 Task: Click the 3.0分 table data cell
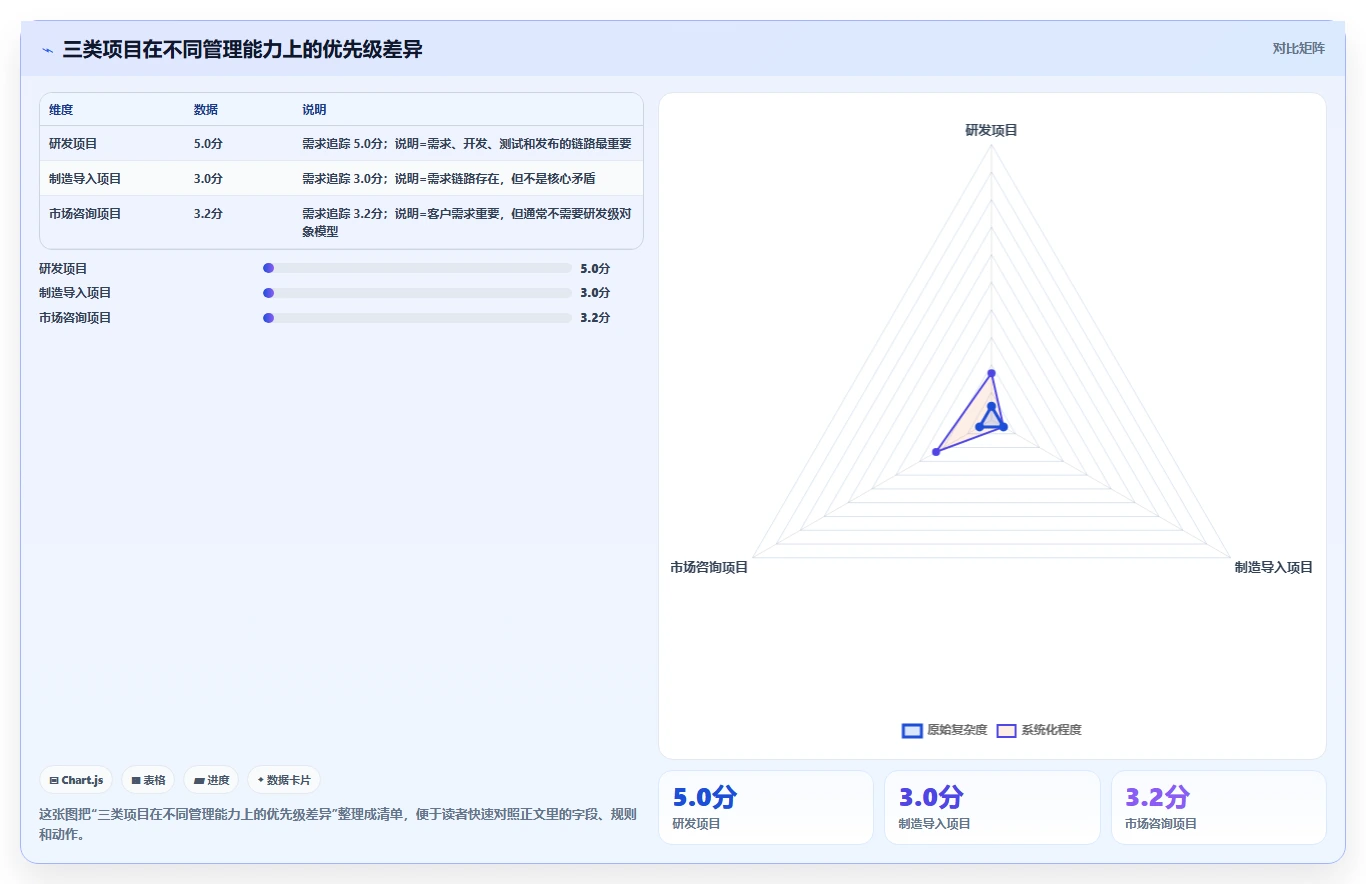click(x=208, y=179)
